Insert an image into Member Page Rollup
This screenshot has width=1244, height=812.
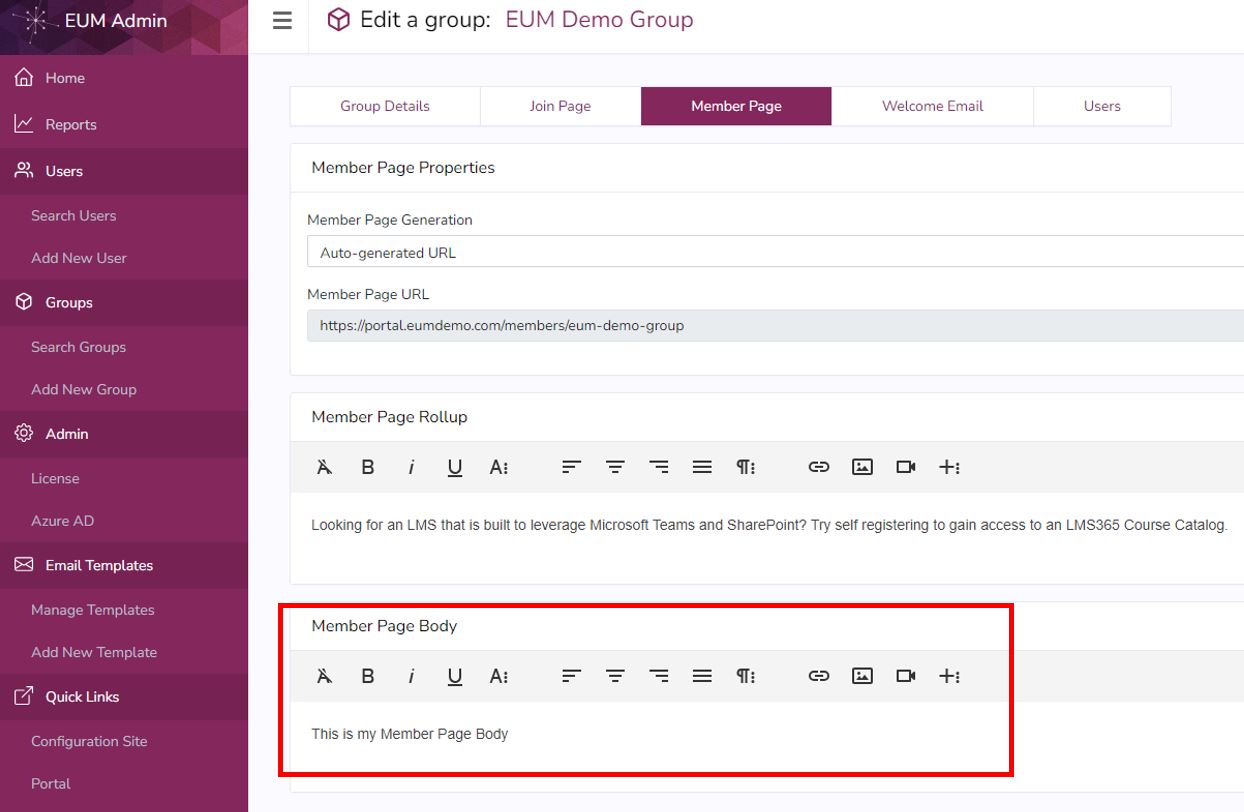point(861,466)
